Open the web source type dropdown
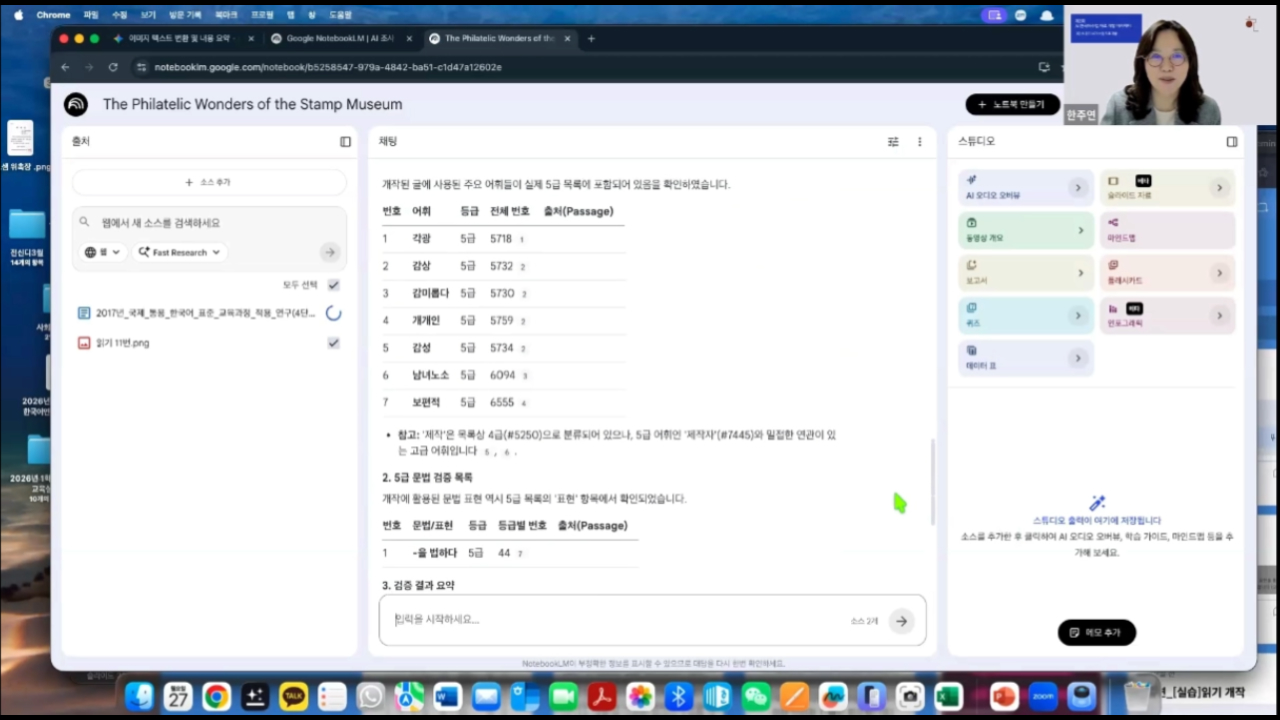This screenshot has width=1280, height=720. point(103,252)
